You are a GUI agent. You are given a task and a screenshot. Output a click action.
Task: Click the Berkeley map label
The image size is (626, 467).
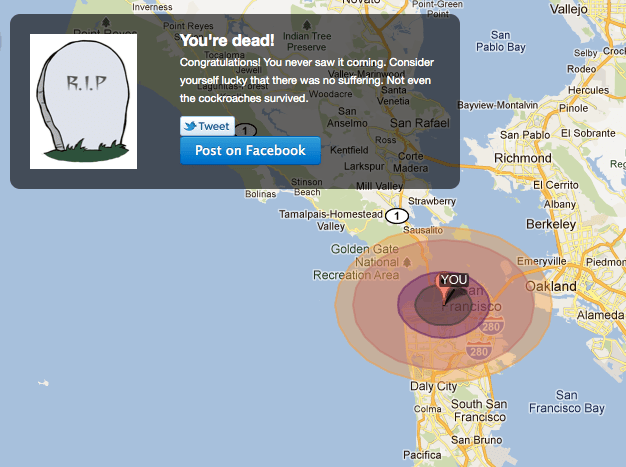click(x=551, y=224)
